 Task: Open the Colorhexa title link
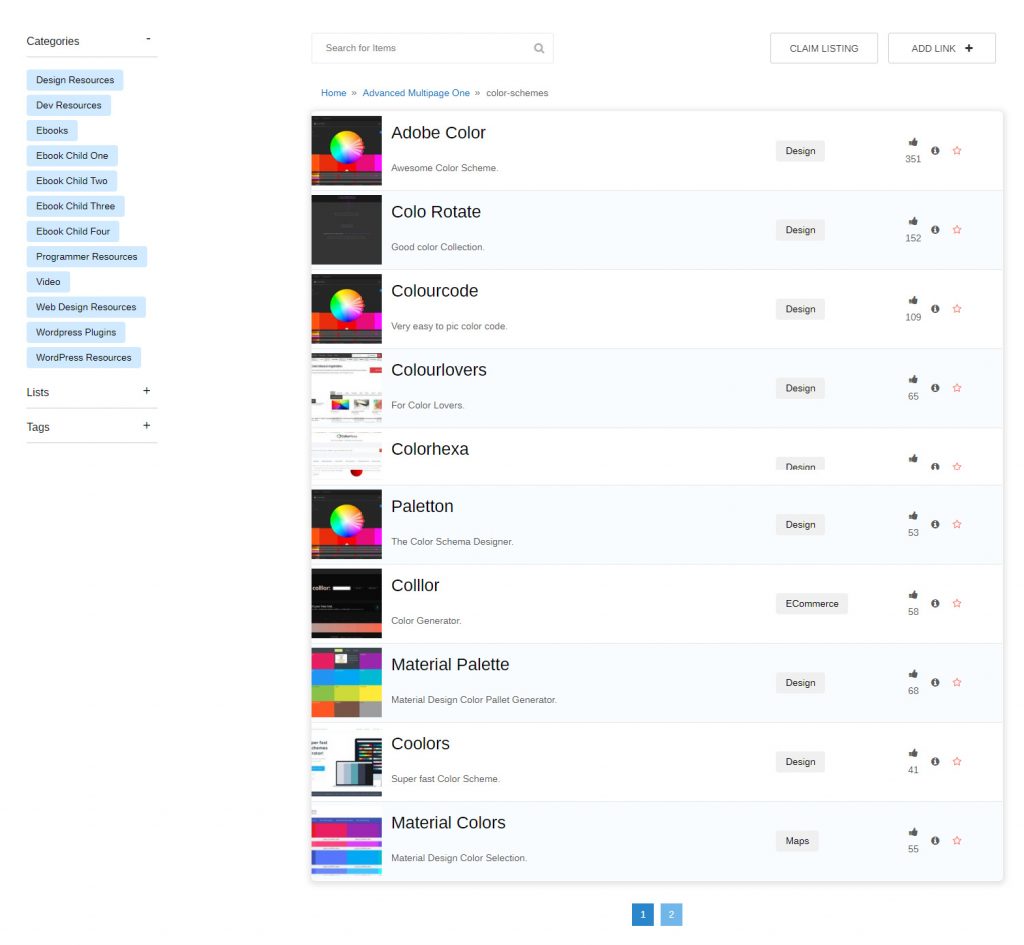click(430, 449)
